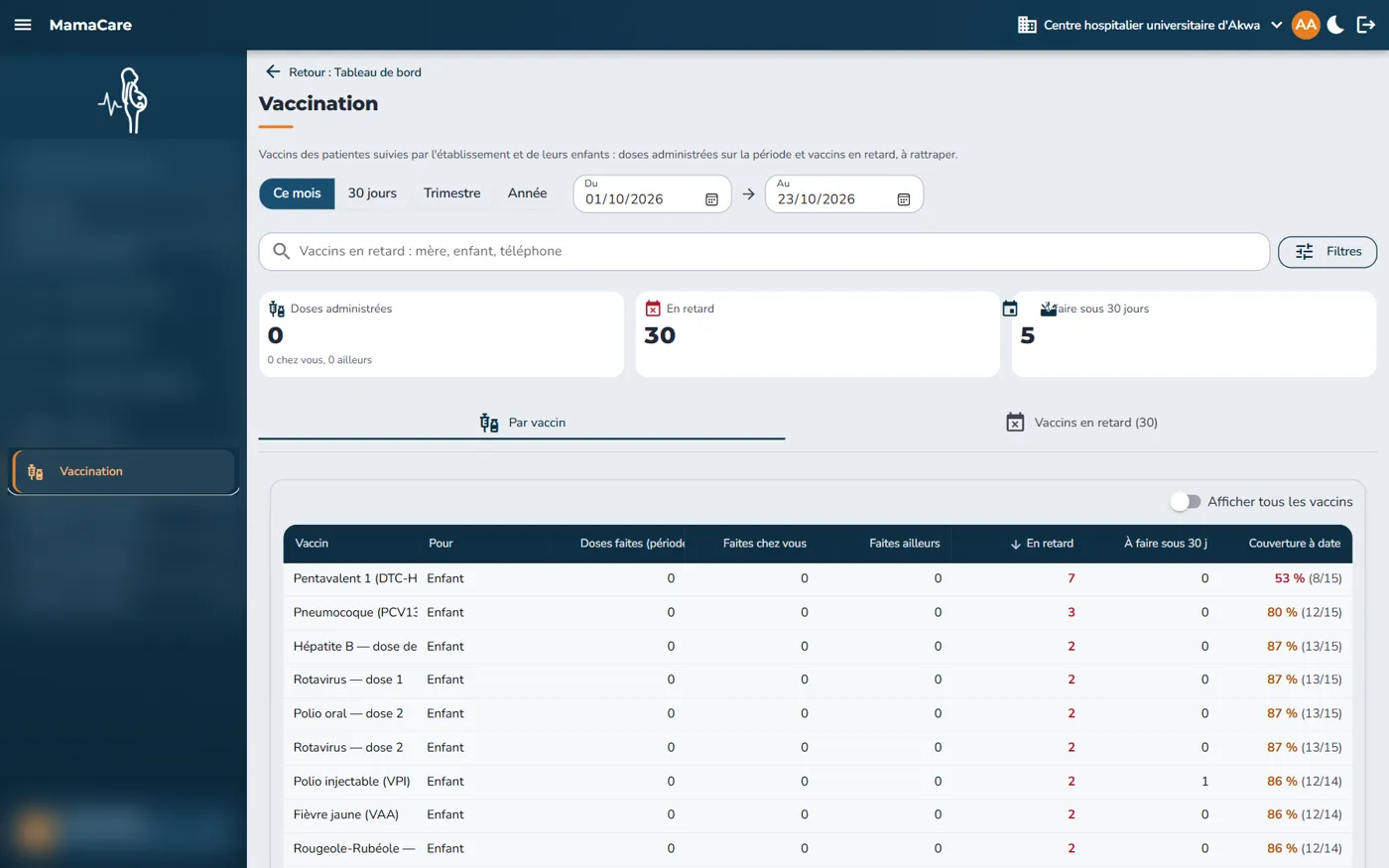Viewport: 1389px width, 868px height.
Task: Open the AA user avatar
Action: 1306,25
